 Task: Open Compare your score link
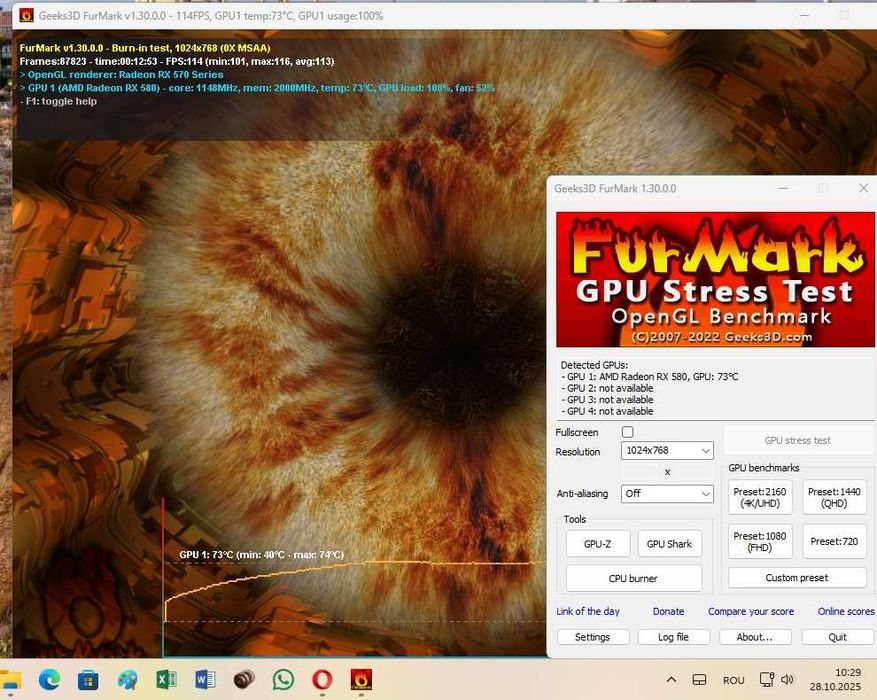tap(751, 611)
